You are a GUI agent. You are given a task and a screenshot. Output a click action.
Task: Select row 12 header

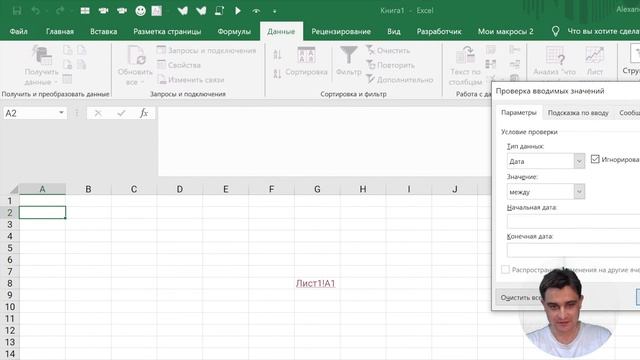pos(10,330)
